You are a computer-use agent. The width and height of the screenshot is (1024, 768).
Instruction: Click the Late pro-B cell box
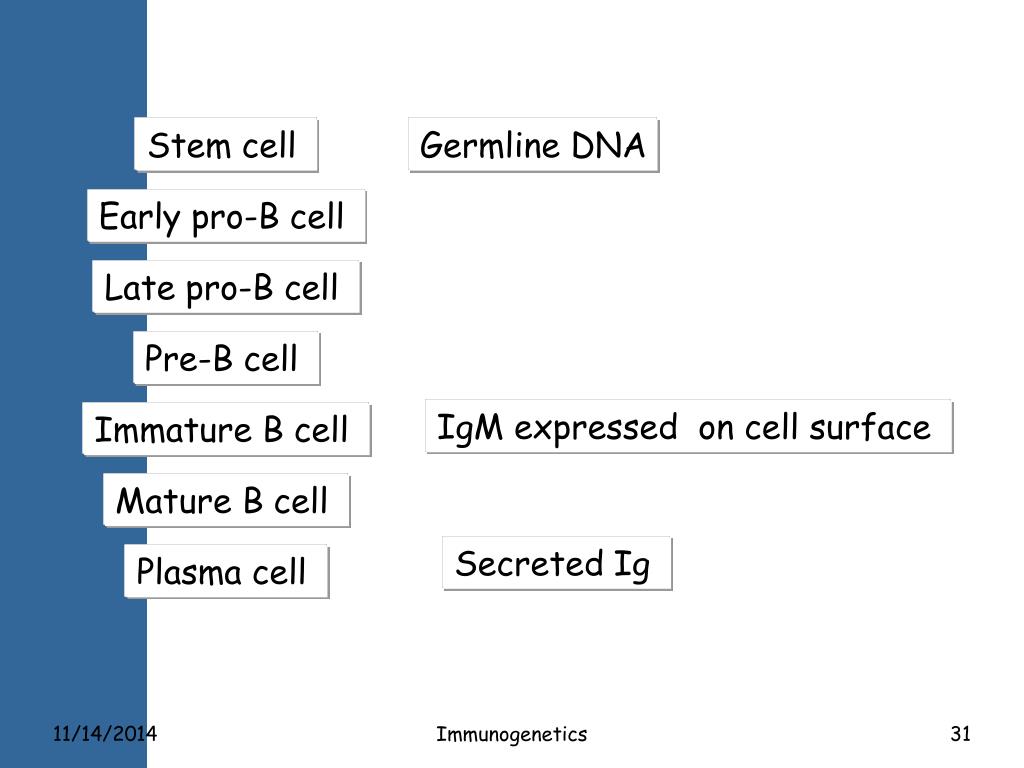(227, 287)
